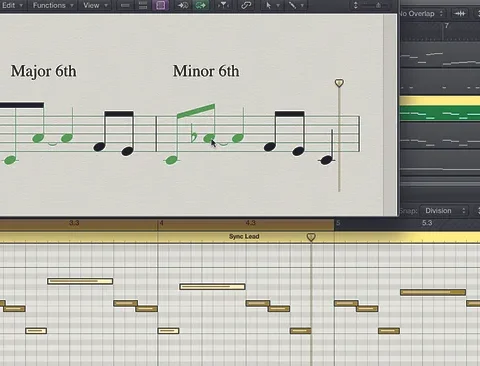Open the Functions menu
This screenshot has width=480, height=366.
[53, 5]
